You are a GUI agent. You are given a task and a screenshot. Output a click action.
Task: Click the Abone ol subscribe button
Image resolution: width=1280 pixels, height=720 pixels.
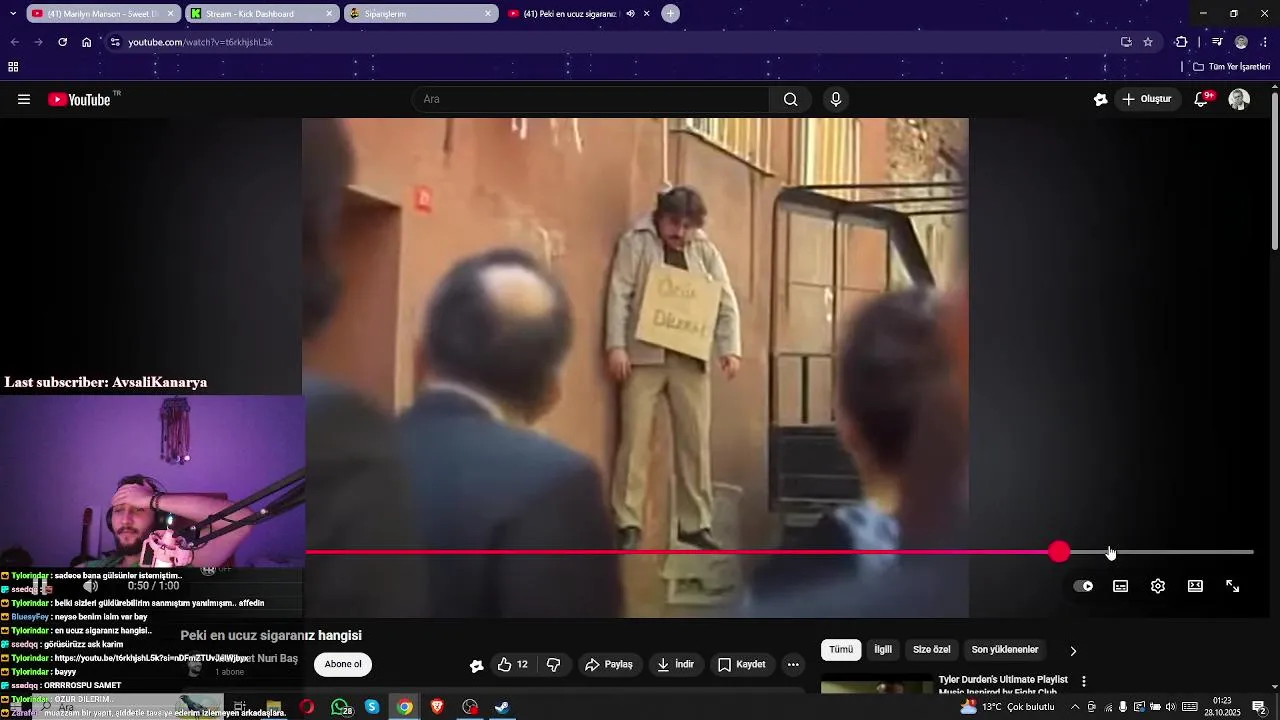tap(343, 665)
